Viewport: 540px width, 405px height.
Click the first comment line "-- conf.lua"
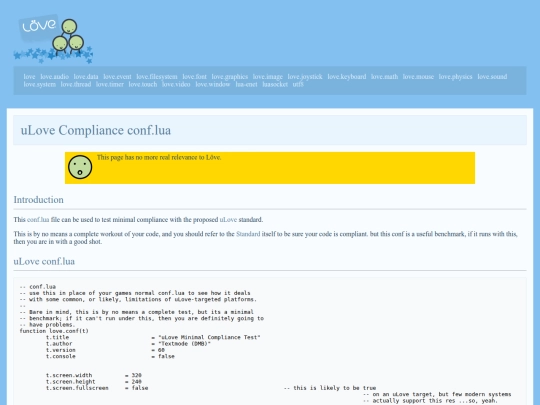pos(38,287)
